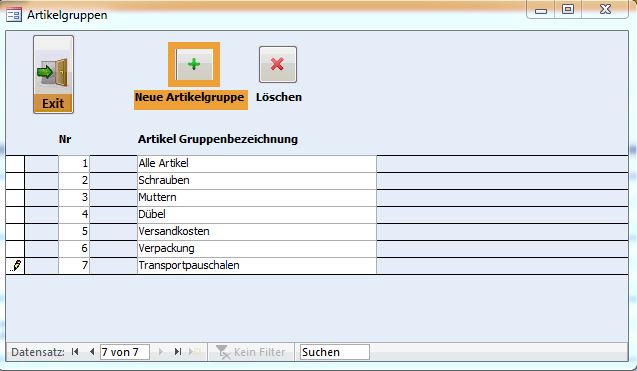Click the Nr field with value 4
This screenshot has width=637, height=371.
pyautogui.click(x=74, y=215)
